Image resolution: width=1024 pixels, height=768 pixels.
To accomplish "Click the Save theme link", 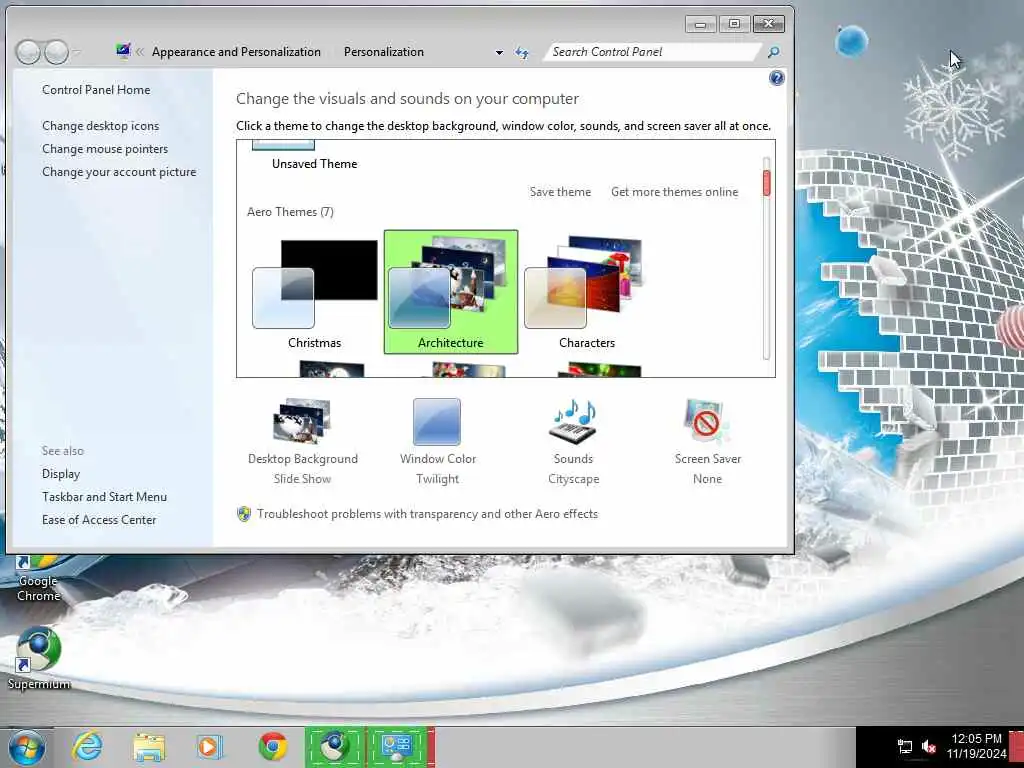I will click(x=560, y=191).
